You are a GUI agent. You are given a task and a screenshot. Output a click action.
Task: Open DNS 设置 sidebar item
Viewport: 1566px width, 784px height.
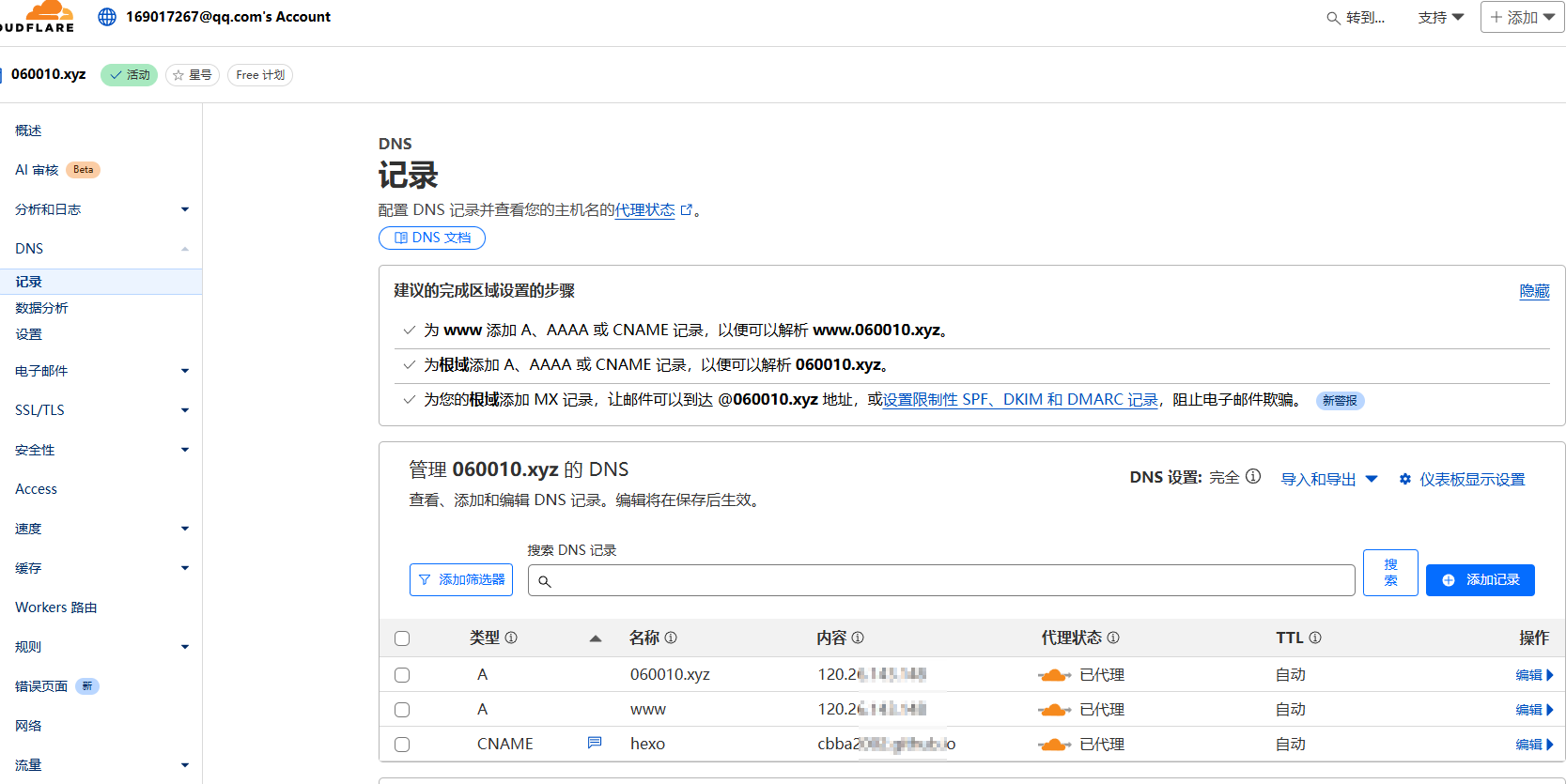coord(28,334)
